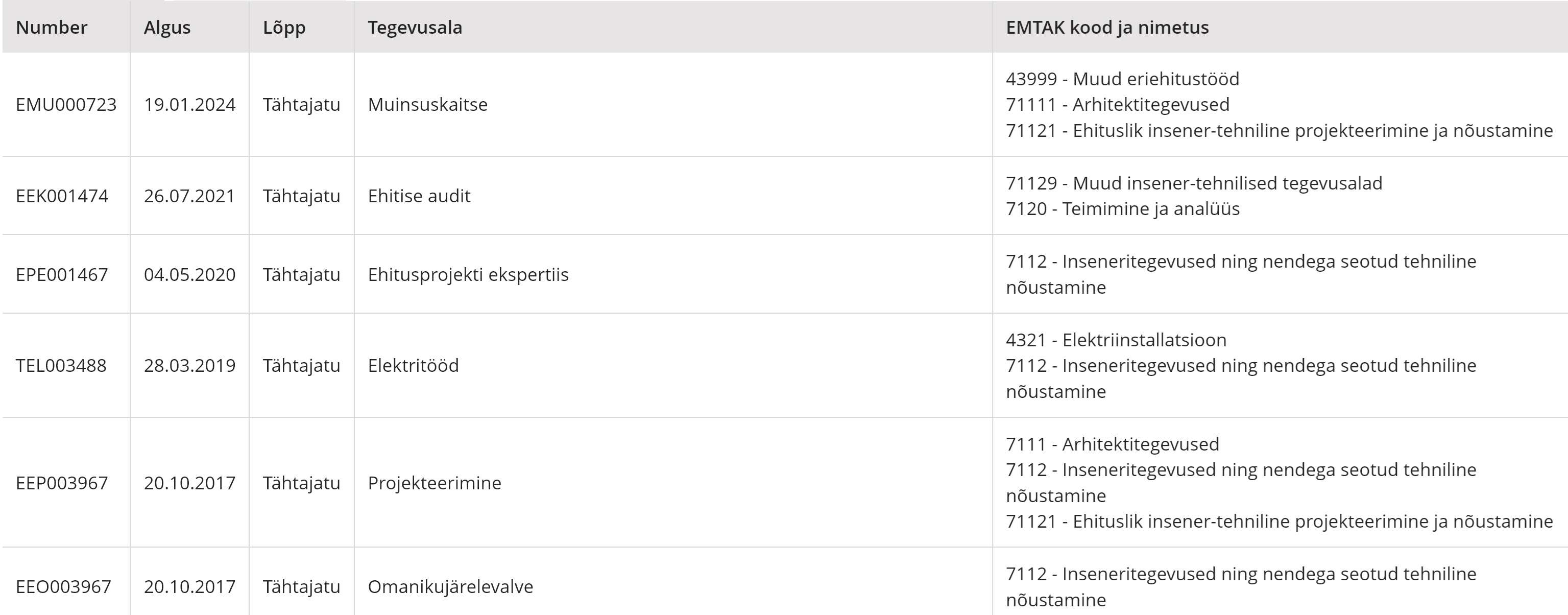Click the Lõpp column header
The image size is (1568, 615).
(284, 28)
